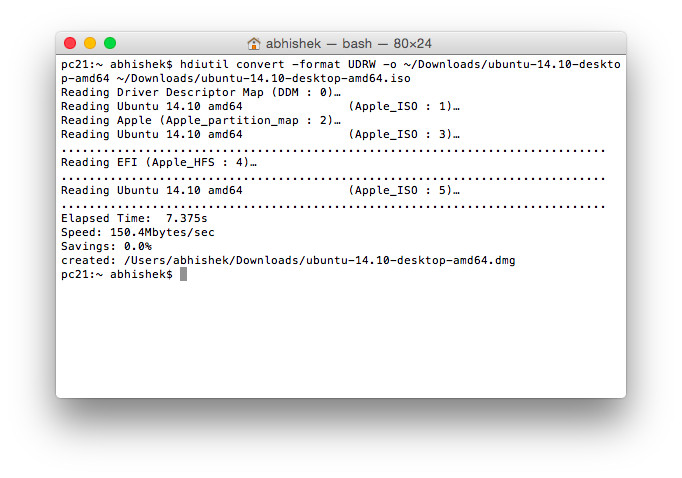Click the "Reading EFI (Apple_HFS : 4)" line
Viewport: 682px width, 478px height.
(x=160, y=162)
